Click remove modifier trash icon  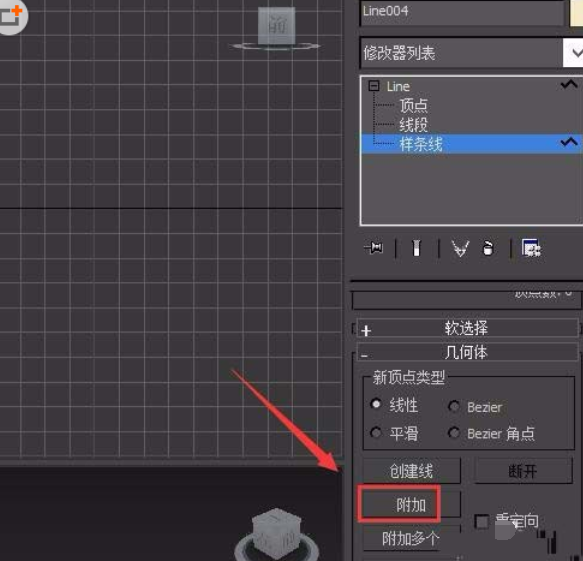488,248
